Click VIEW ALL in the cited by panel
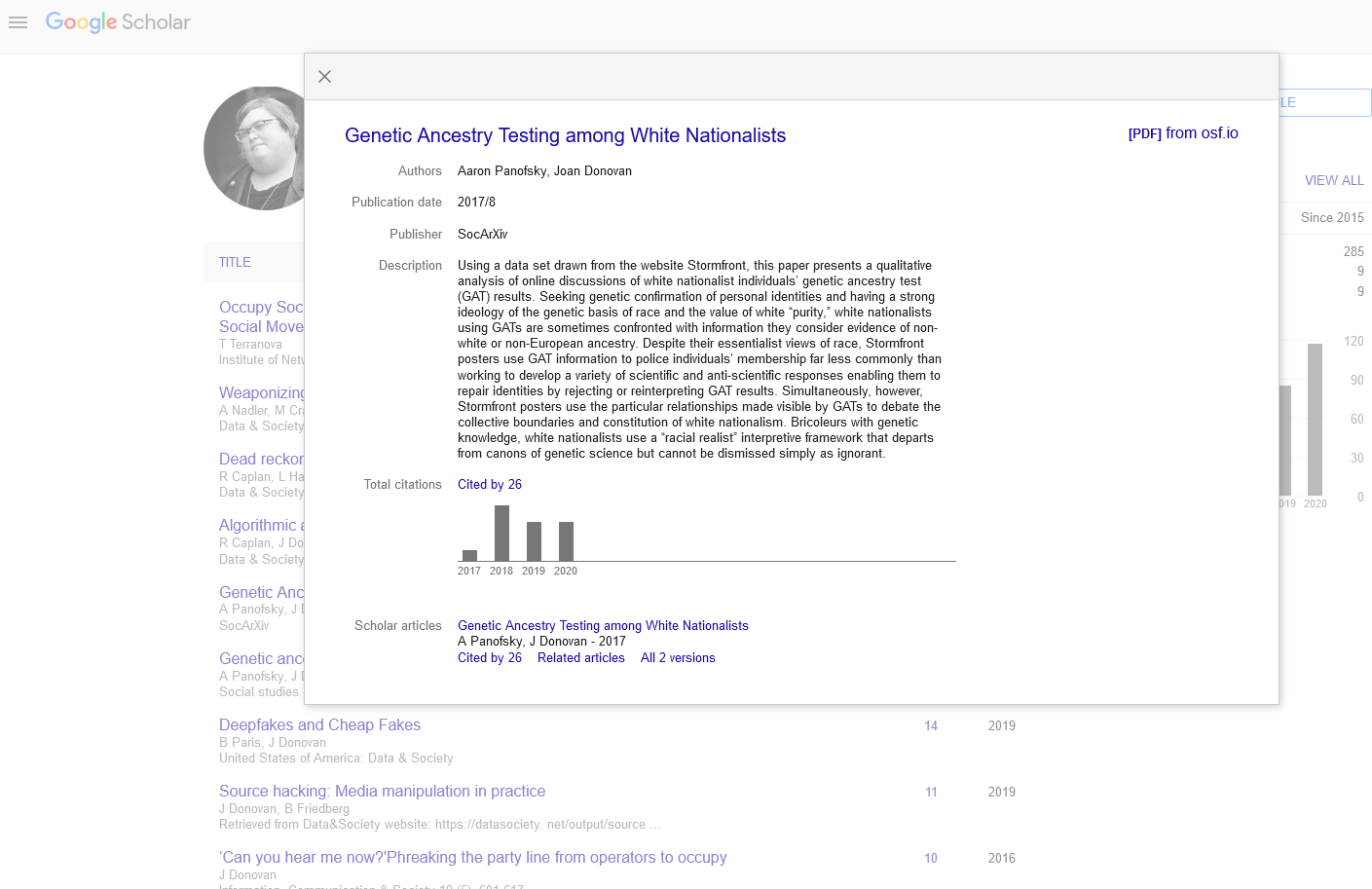 [x=1334, y=180]
